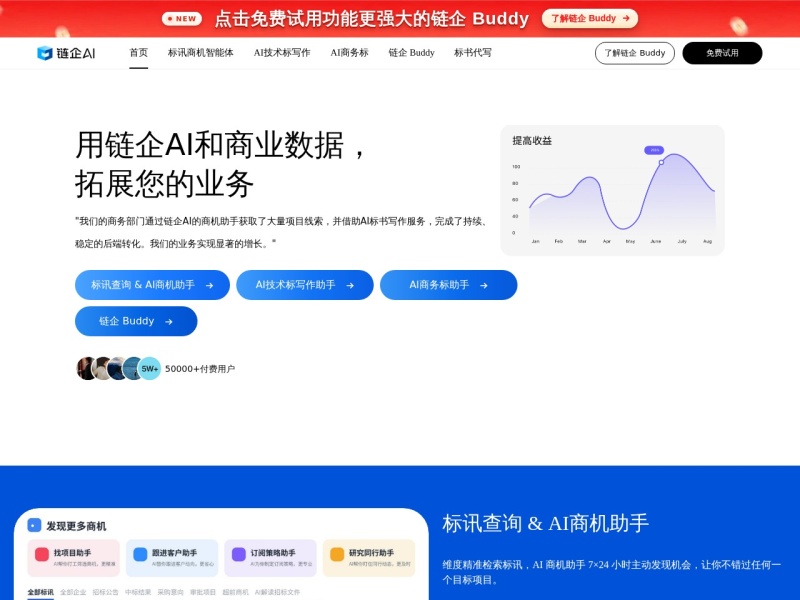Select the 研究同行助手 card
The height and width of the screenshot is (600, 800).
click(369, 558)
